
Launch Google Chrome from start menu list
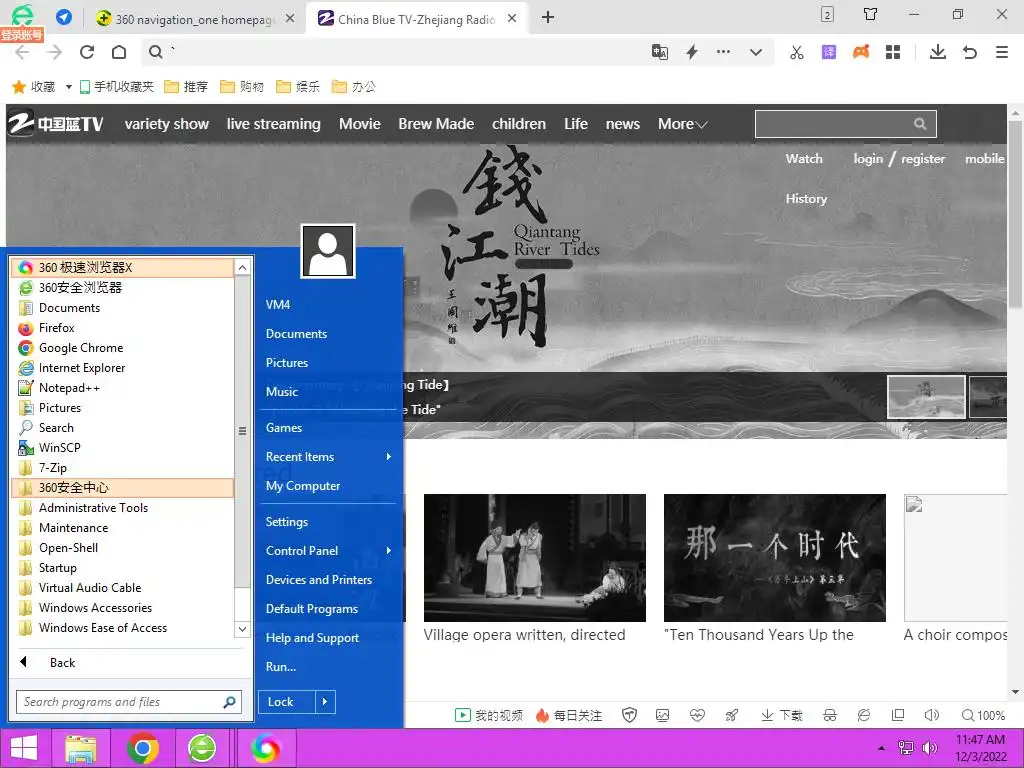click(x=123, y=347)
